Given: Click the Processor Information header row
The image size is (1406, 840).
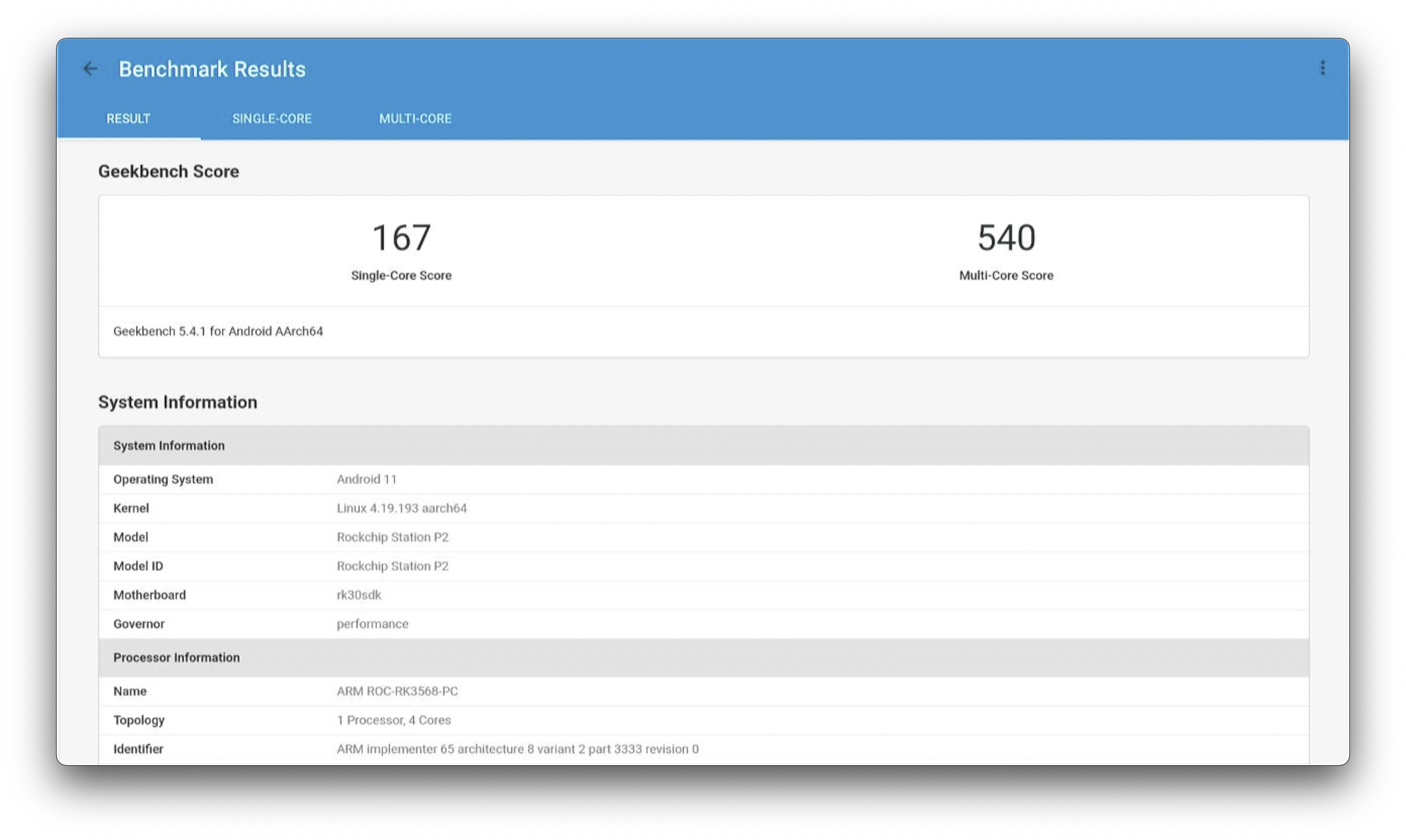Looking at the screenshot, I should coord(704,657).
